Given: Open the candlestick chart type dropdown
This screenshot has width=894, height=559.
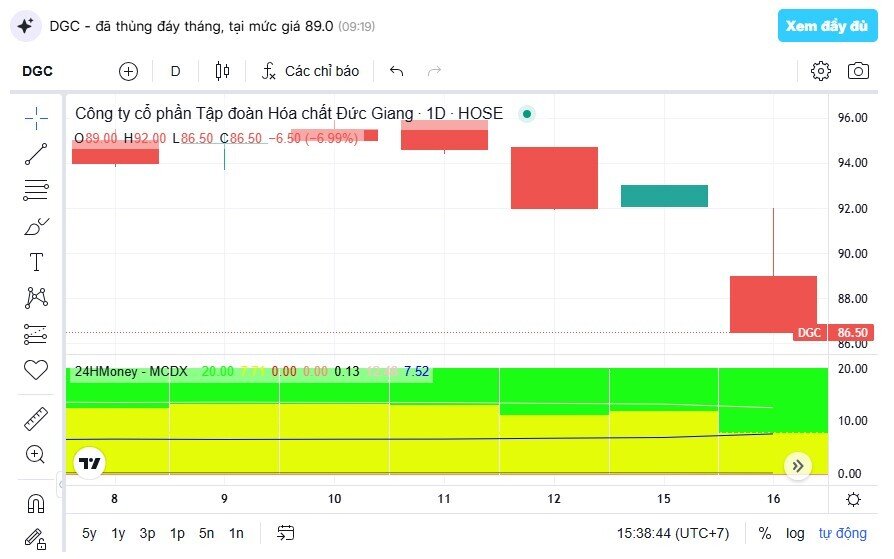Looking at the screenshot, I should [x=222, y=71].
